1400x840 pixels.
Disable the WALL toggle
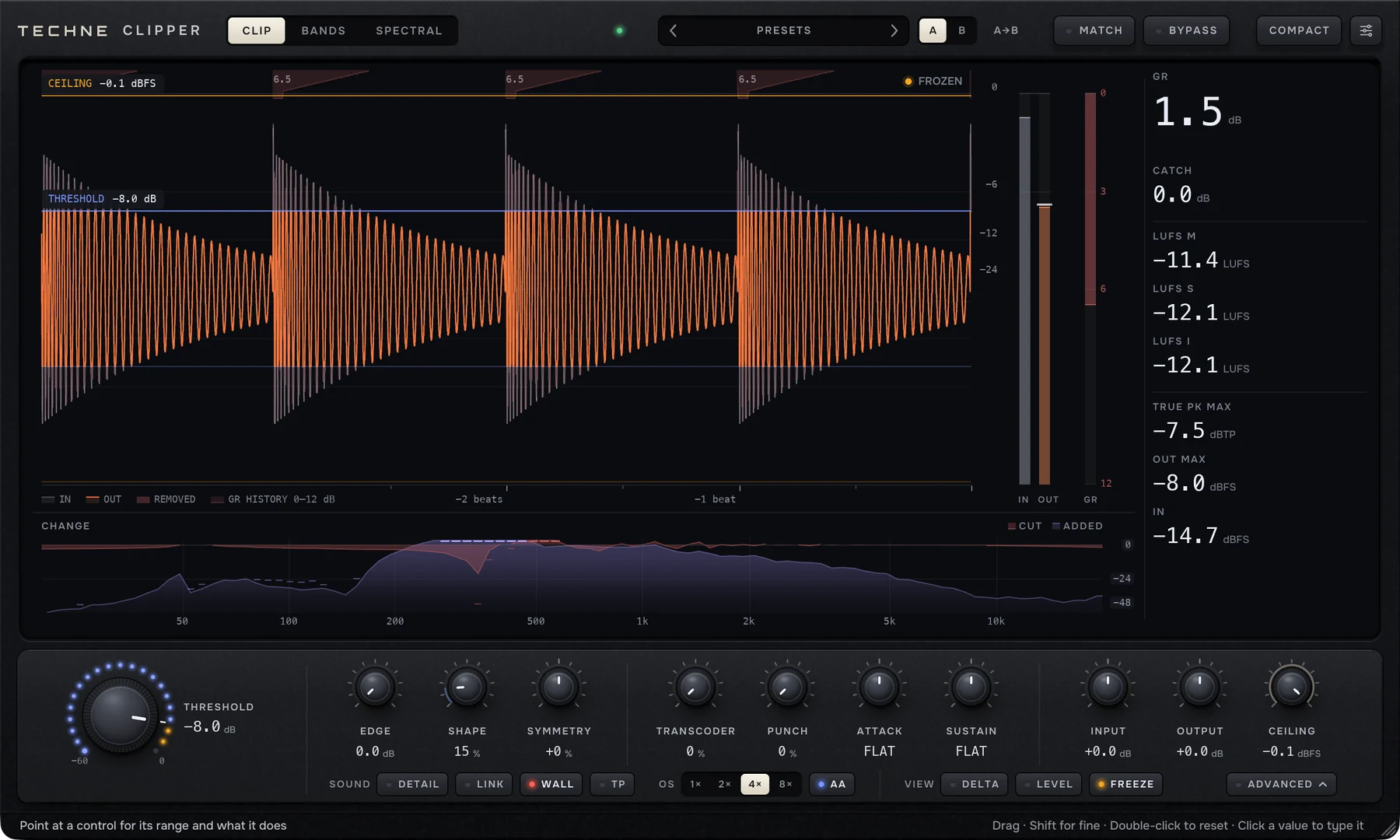tap(551, 784)
